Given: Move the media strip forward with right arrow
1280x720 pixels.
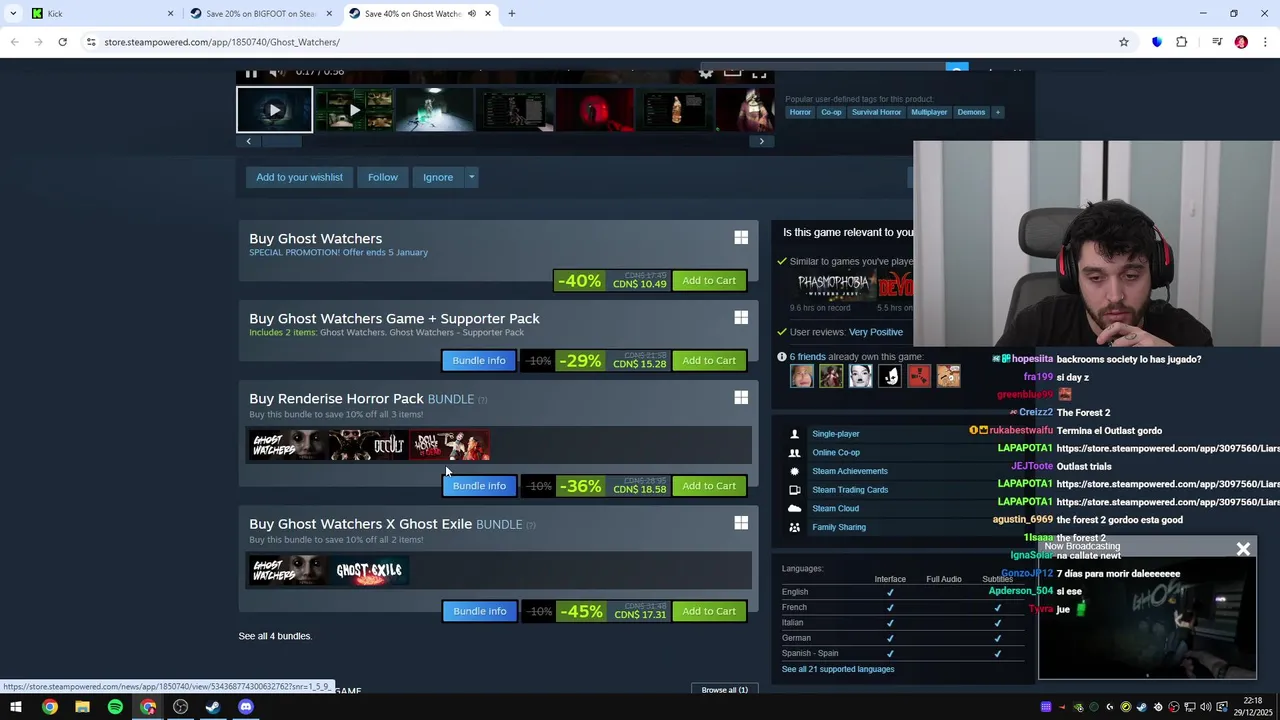Looking at the screenshot, I should click(761, 141).
